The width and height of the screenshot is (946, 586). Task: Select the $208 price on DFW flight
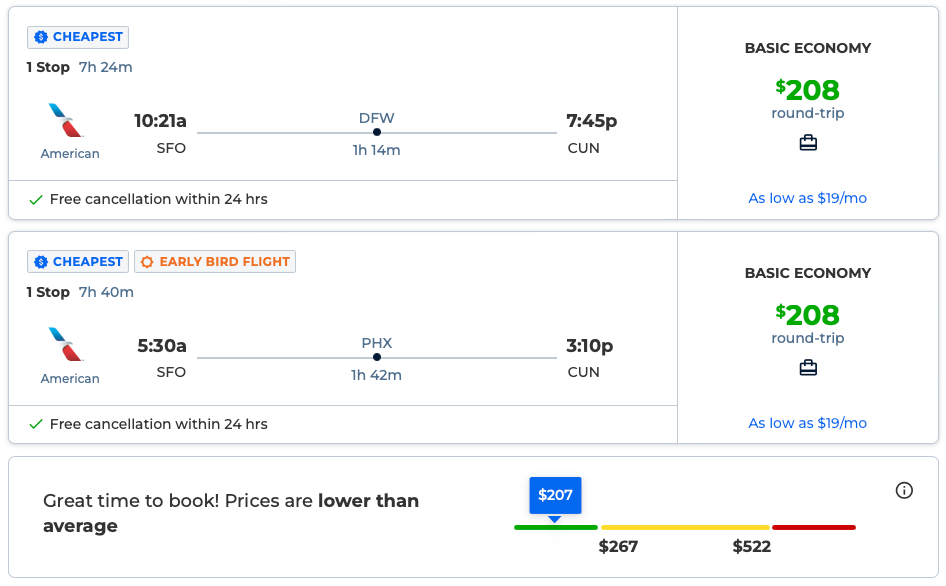click(807, 90)
